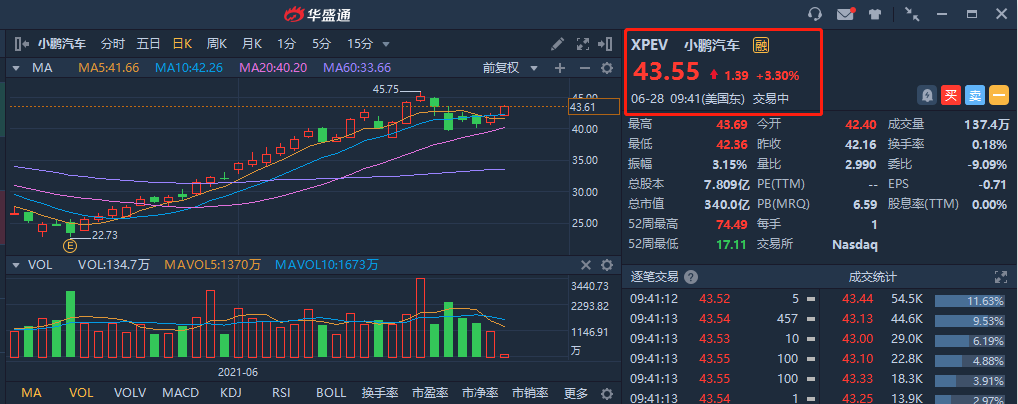Close the VOL indicator panel
The image size is (1018, 404).
pyautogui.click(x=586, y=265)
